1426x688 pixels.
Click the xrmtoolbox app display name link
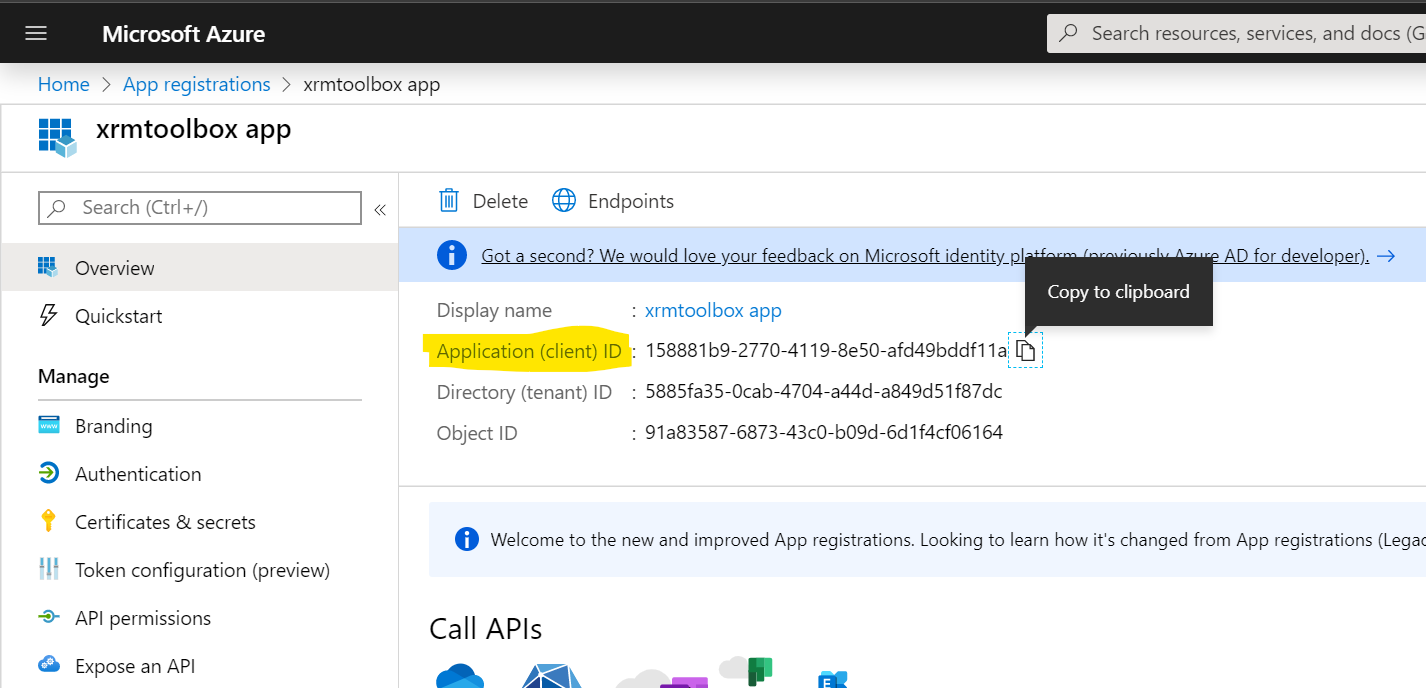pyautogui.click(x=713, y=310)
